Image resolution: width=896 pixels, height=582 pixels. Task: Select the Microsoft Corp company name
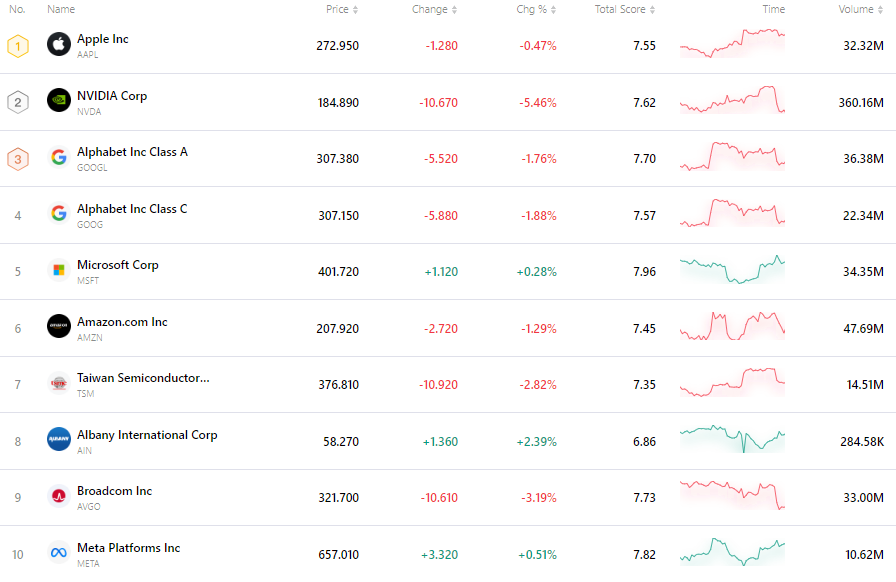[x=118, y=264]
